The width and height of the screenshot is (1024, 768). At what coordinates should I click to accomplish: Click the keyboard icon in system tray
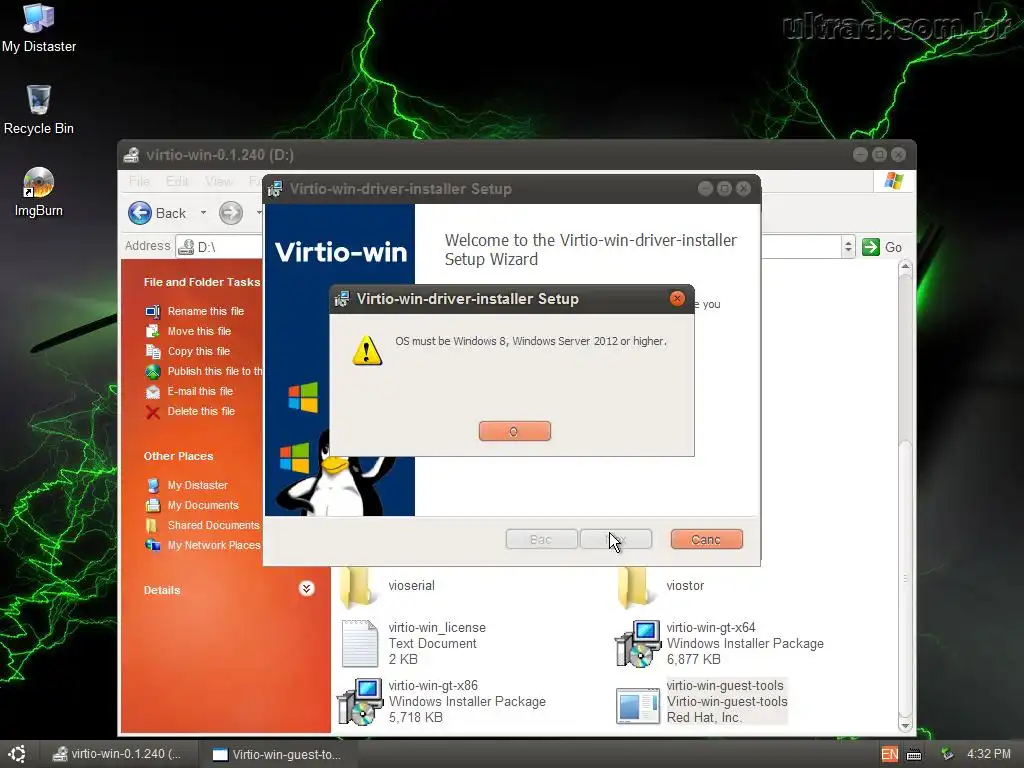[x=914, y=754]
